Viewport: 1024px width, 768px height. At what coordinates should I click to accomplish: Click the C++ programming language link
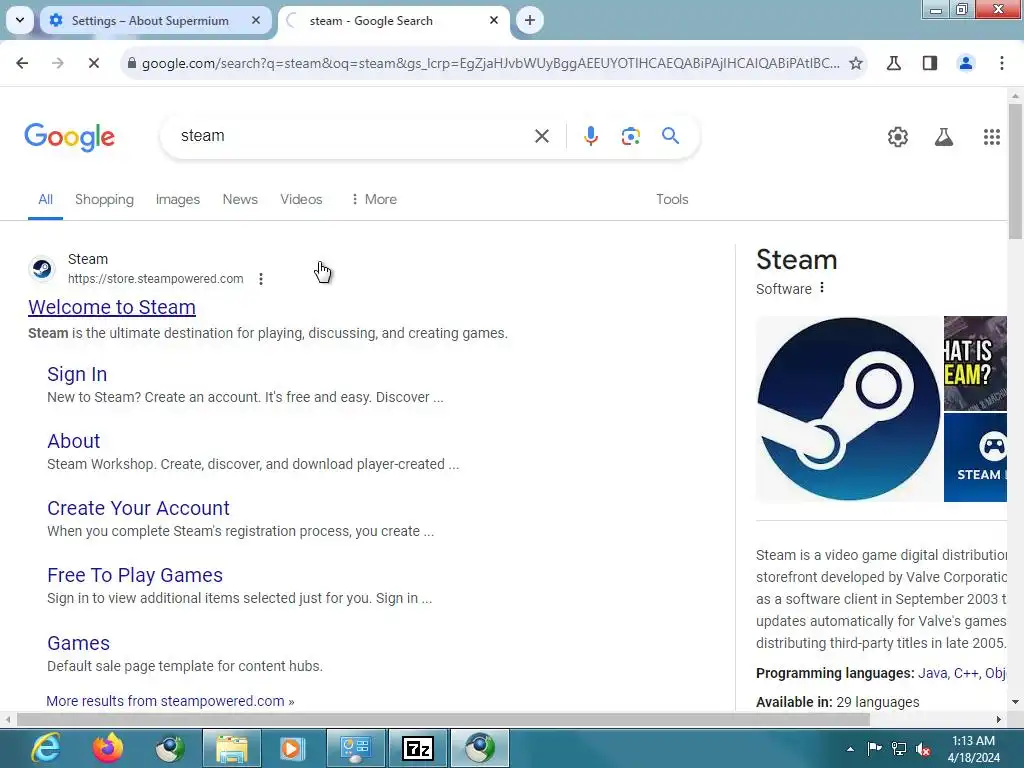pos(966,673)
